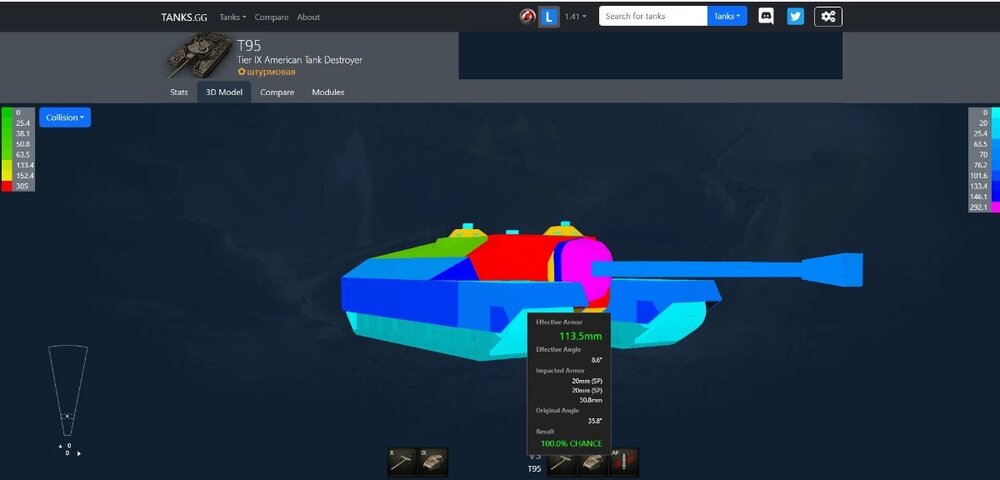Select the T95 label under VS
This screenshot has height=480, width=1000.
click(534, 469)
